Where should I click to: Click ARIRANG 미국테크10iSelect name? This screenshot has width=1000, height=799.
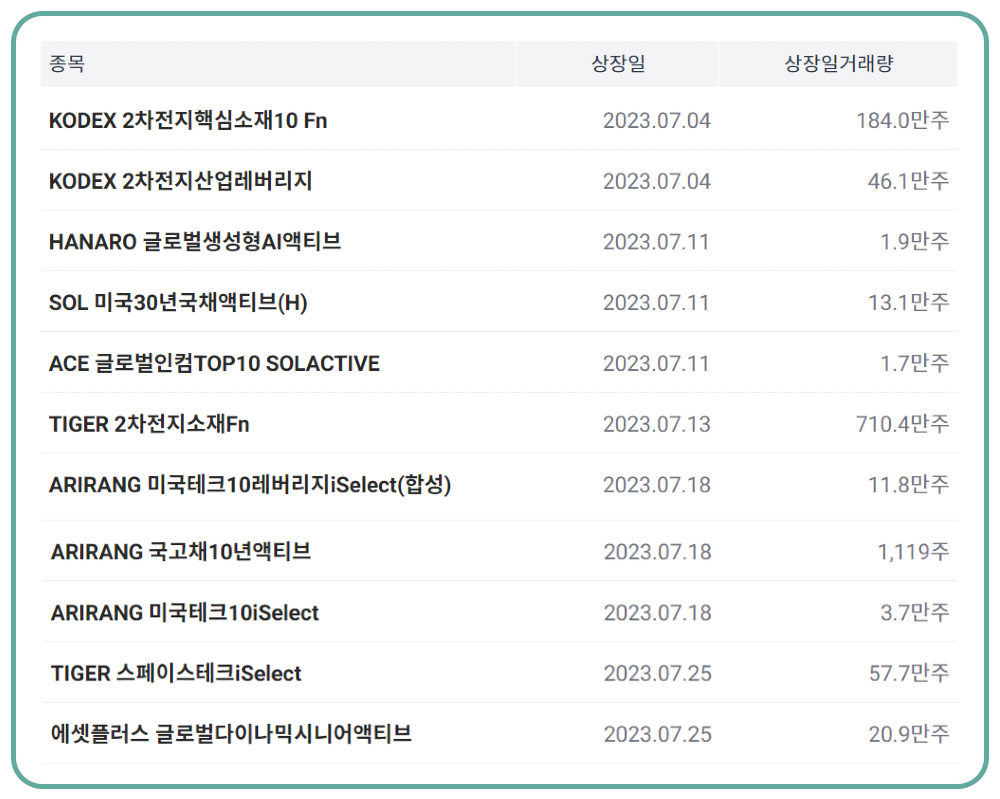click(x=185, y=613)
